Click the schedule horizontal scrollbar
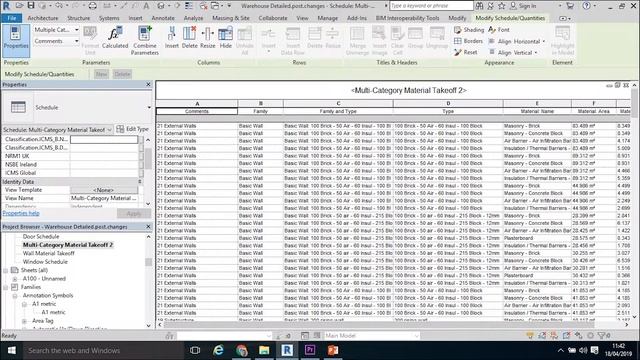Image resolution: width=640 pixels, height=360 pixels. [x=378, y=325]
